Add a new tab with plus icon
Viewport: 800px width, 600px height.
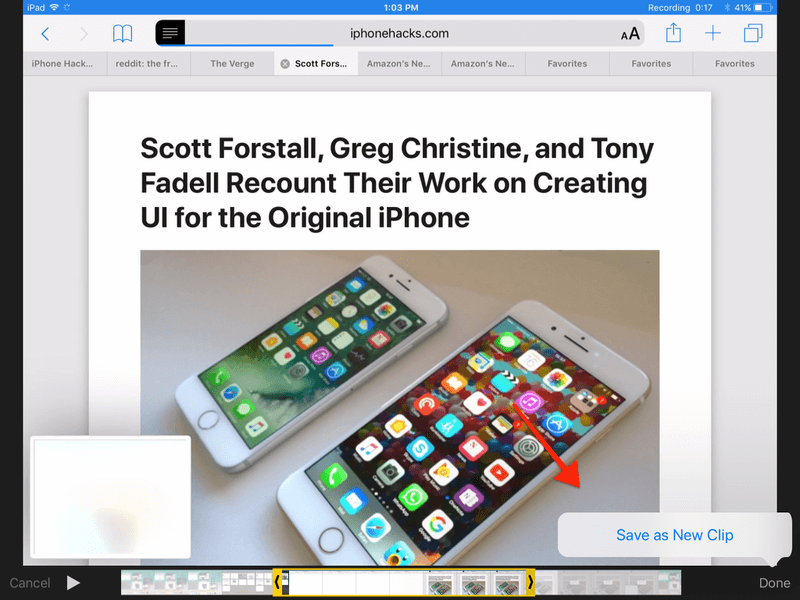pos(713,34)
